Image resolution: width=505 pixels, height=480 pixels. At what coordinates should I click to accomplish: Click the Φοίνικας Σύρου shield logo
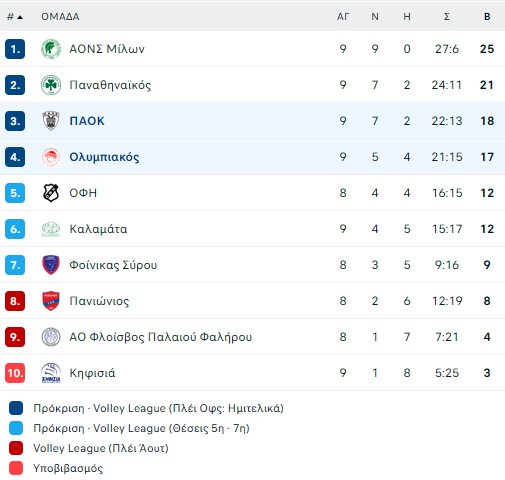tap(51, 265)
